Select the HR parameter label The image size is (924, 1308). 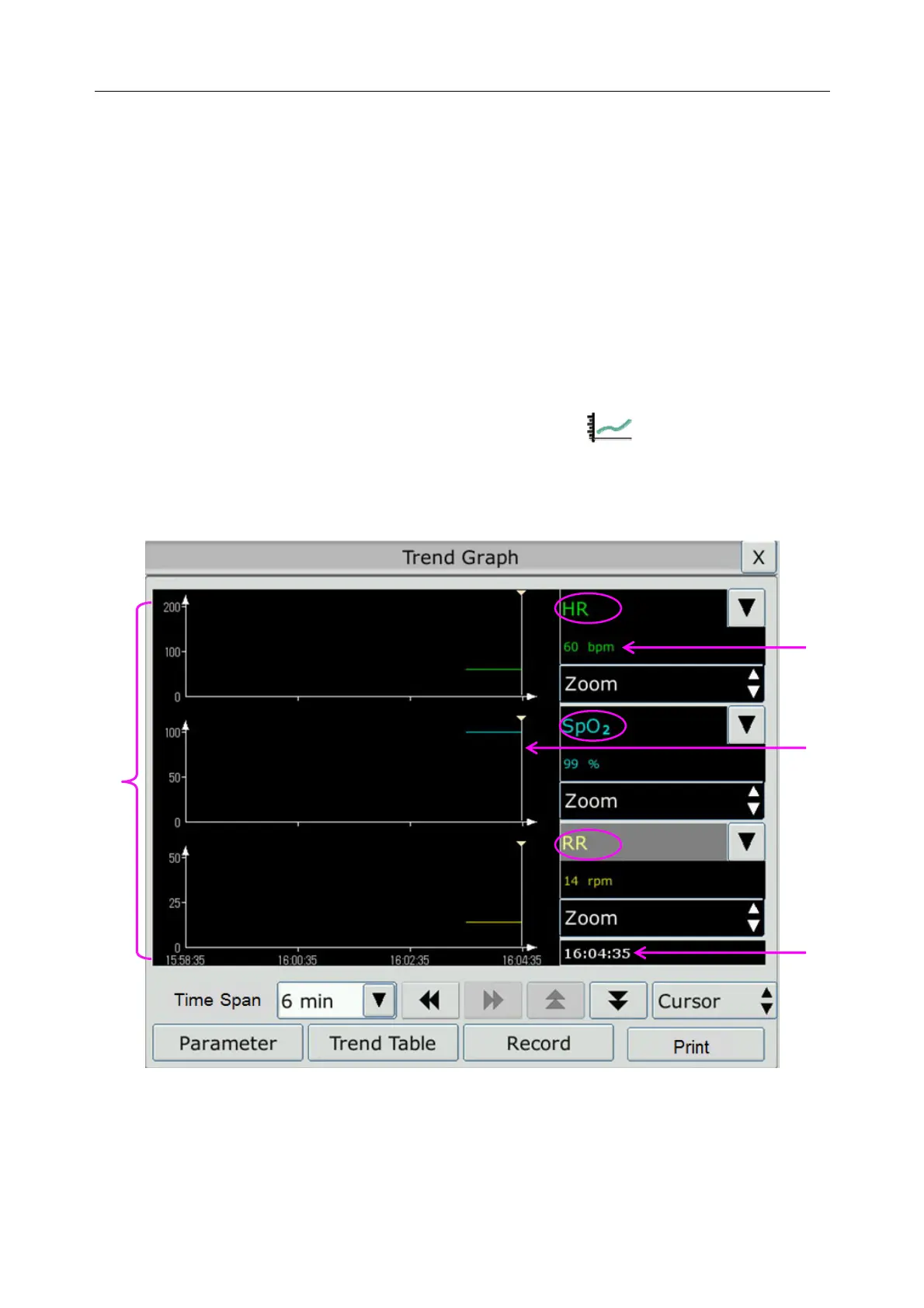click(x=575, y=609)
